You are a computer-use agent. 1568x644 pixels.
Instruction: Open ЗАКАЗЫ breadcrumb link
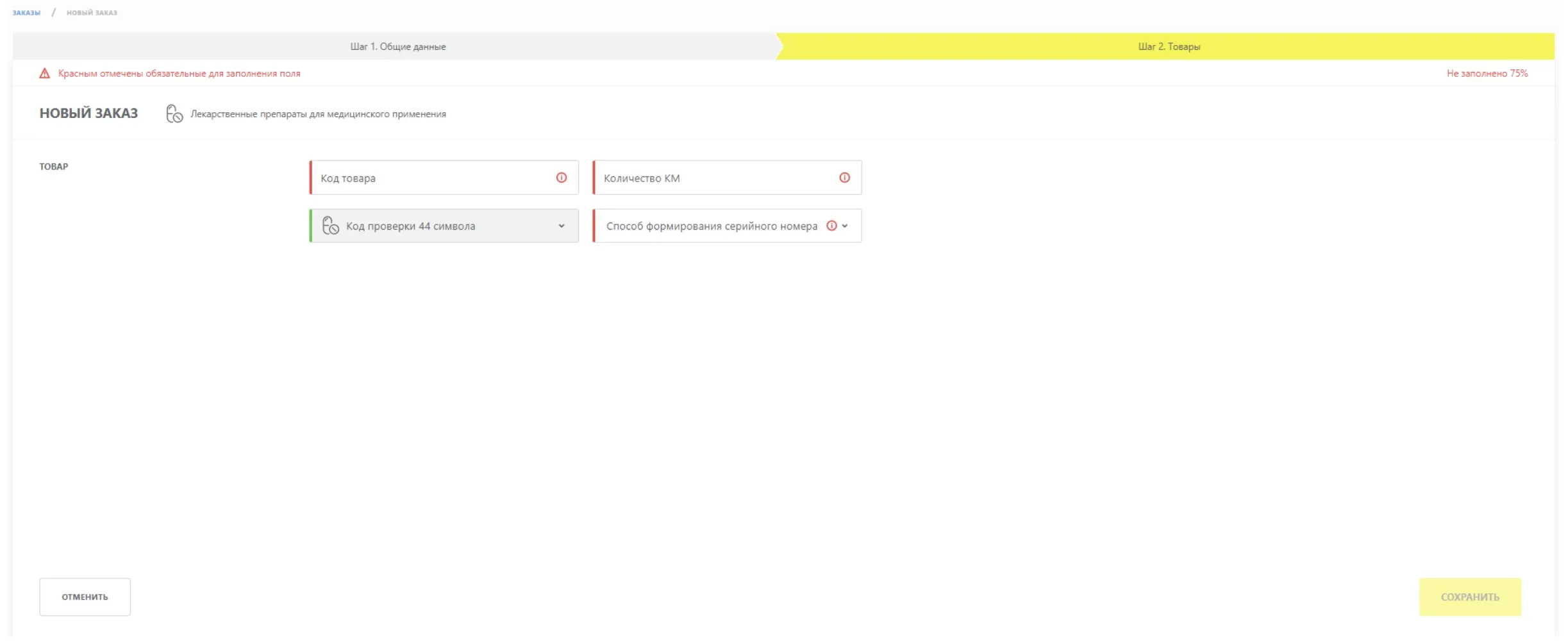coord(26,12)
